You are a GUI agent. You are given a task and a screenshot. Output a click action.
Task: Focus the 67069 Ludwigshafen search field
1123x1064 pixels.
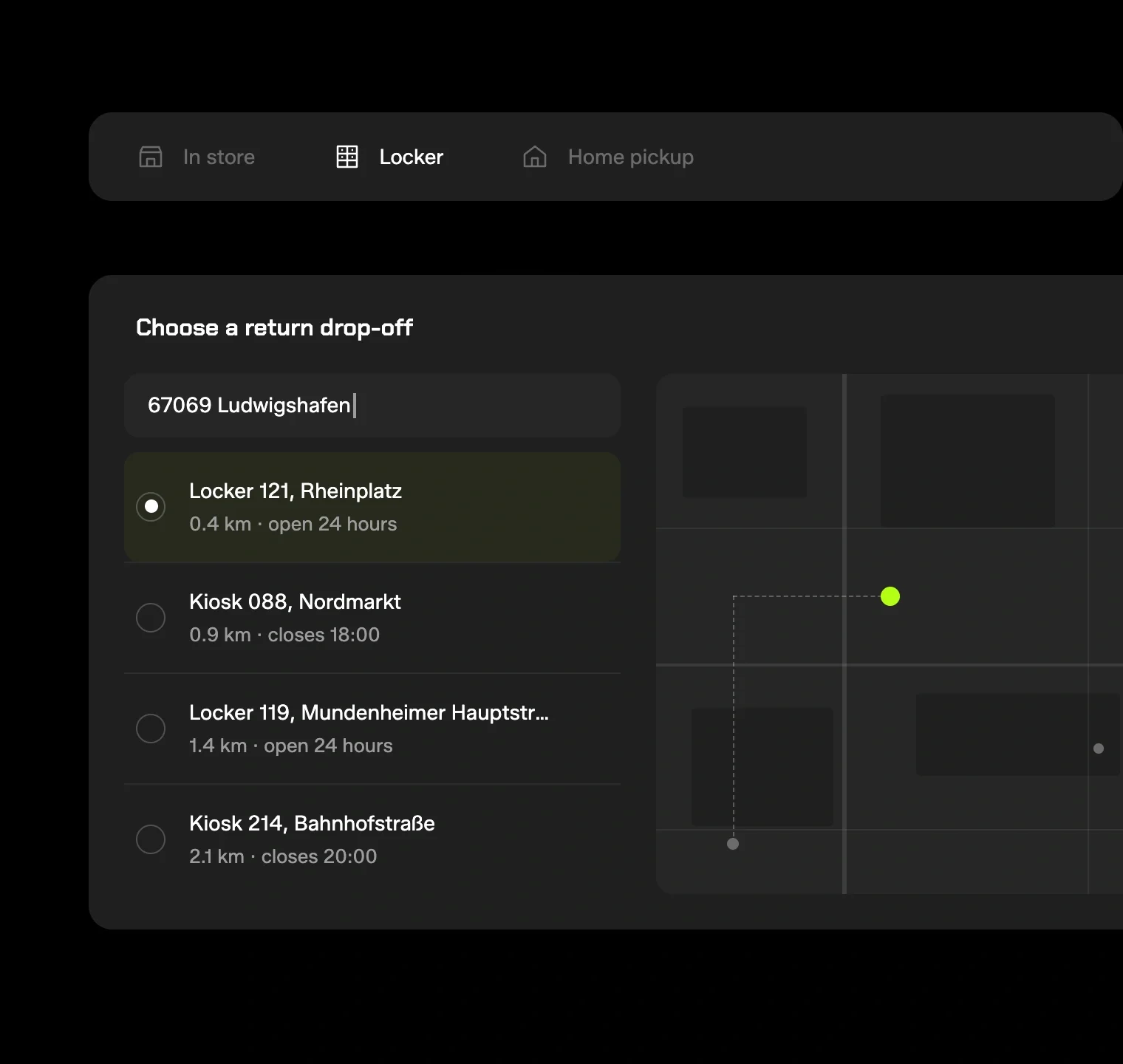372,405
